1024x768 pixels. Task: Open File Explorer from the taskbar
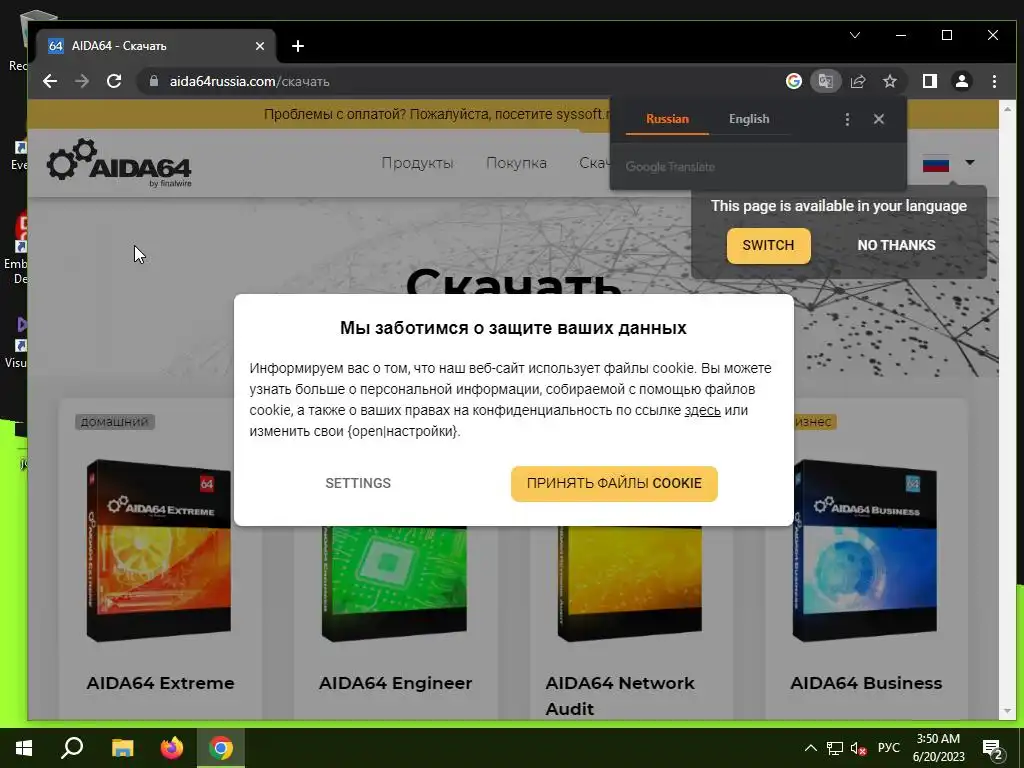(x=122, y=748)
